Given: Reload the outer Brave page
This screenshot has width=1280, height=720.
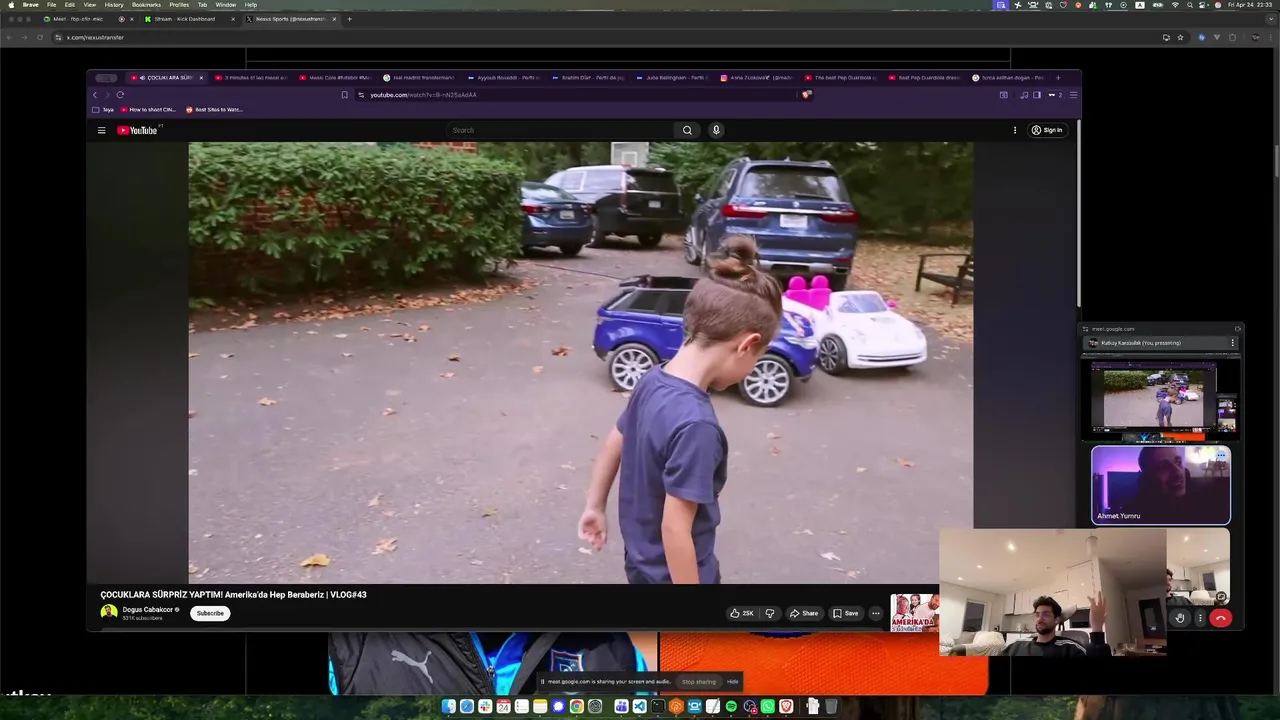Looking at the screenshot, I should [x=40, y=37].
